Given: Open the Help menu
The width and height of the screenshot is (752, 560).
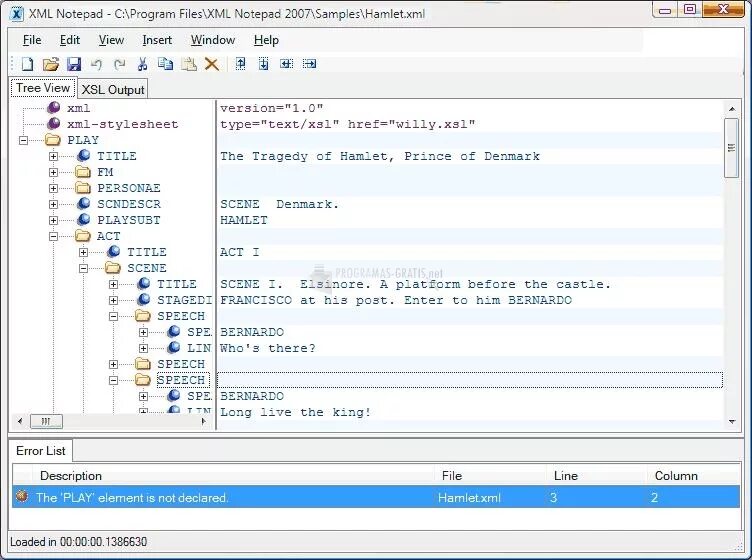Looking at the screenshot, I should pyautogui.click(x=266, y=40).
